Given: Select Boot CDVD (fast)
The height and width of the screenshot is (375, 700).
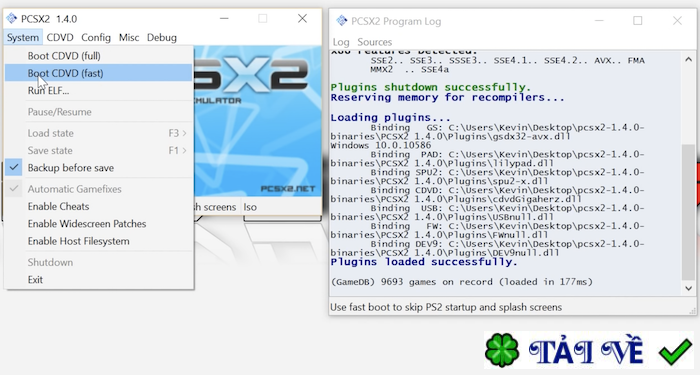Looking at the screenshot, I should 99,73.
